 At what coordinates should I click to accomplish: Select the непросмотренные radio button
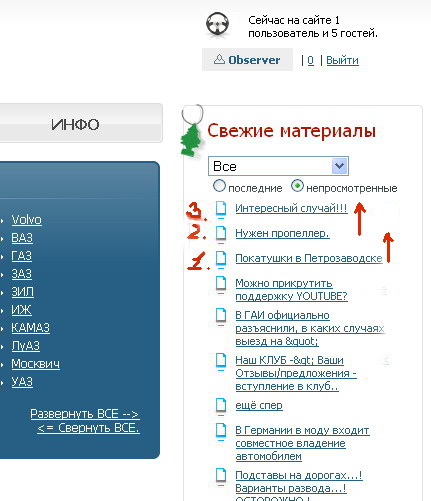(297, 186)
